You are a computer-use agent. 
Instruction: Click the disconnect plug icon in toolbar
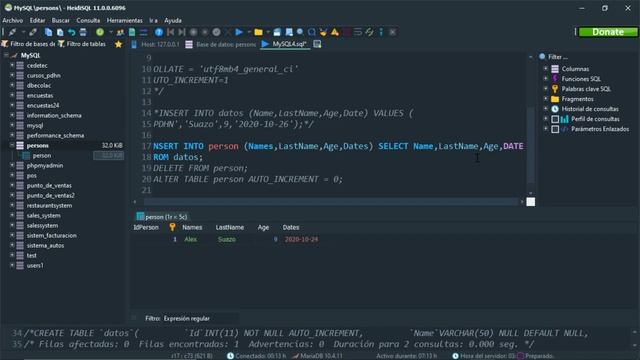(33, 32)
